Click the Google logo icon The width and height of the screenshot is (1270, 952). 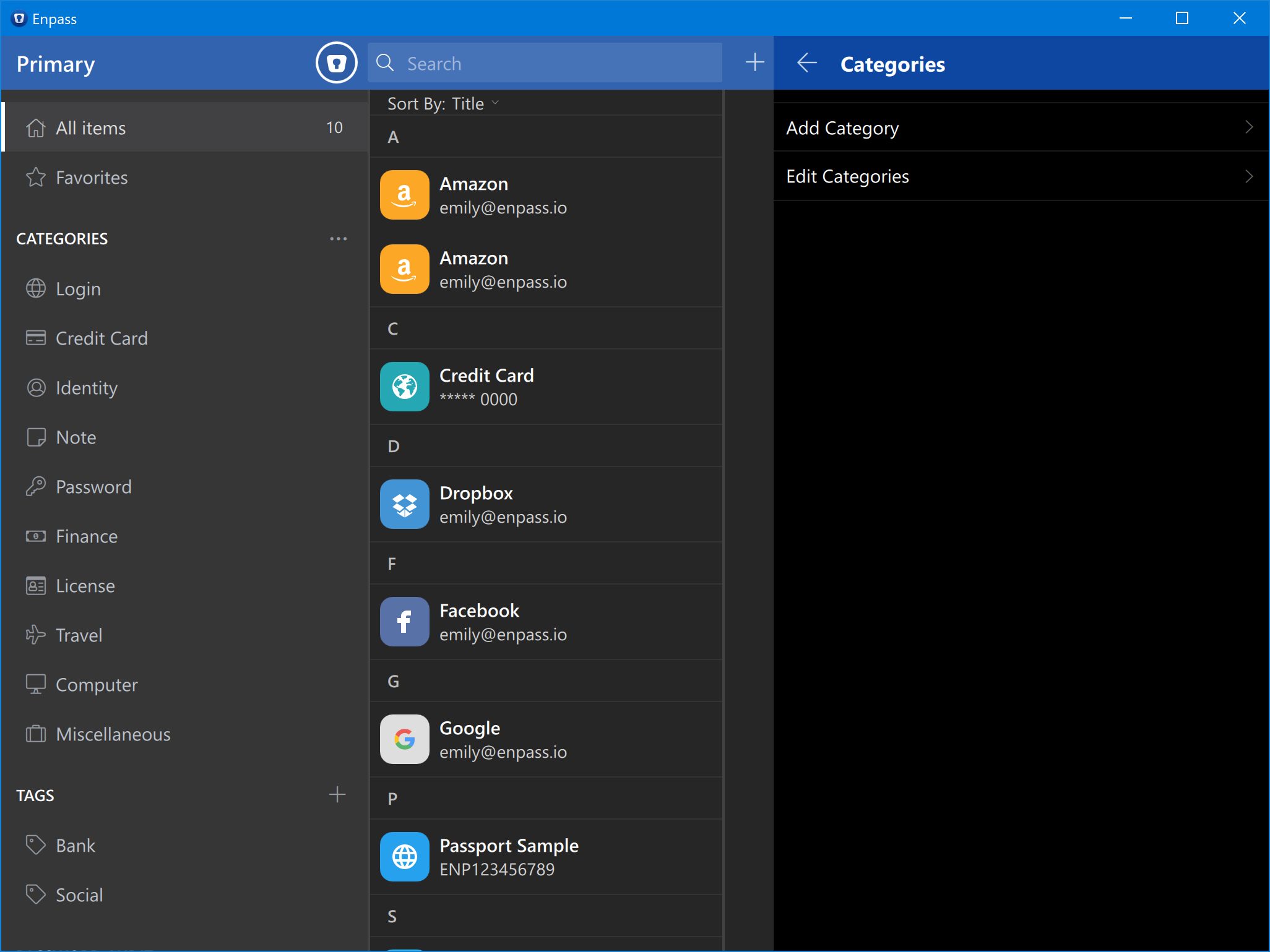(x=405, y=739)
